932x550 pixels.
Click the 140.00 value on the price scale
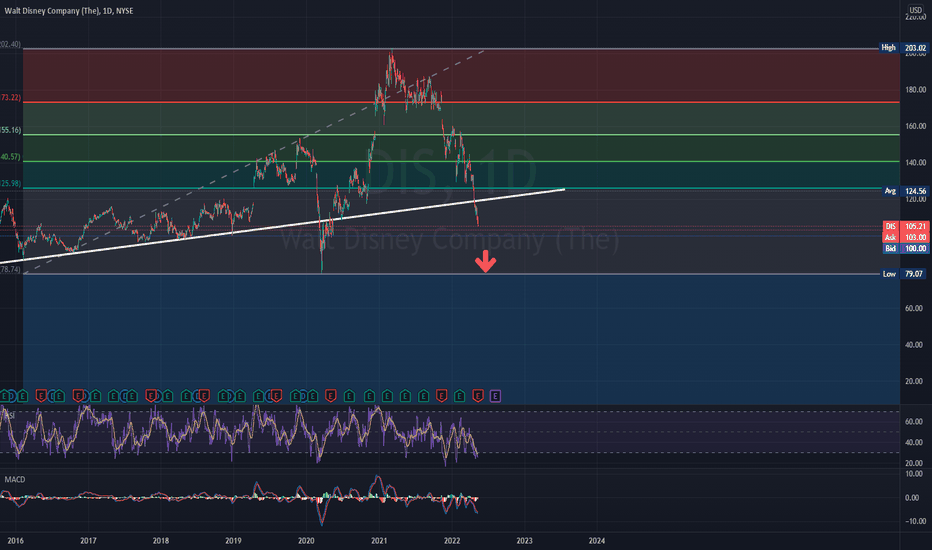click(x=915, y=162)
